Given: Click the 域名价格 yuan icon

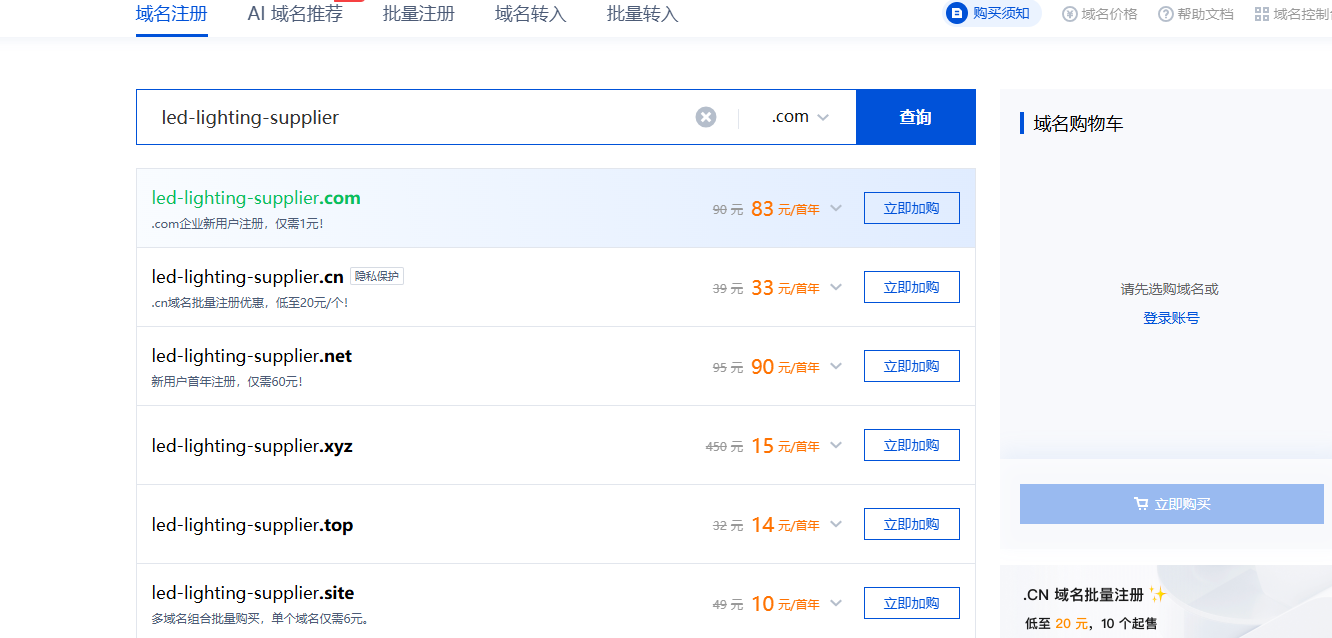Looking at the screenshot, I should click(1070, 14).
